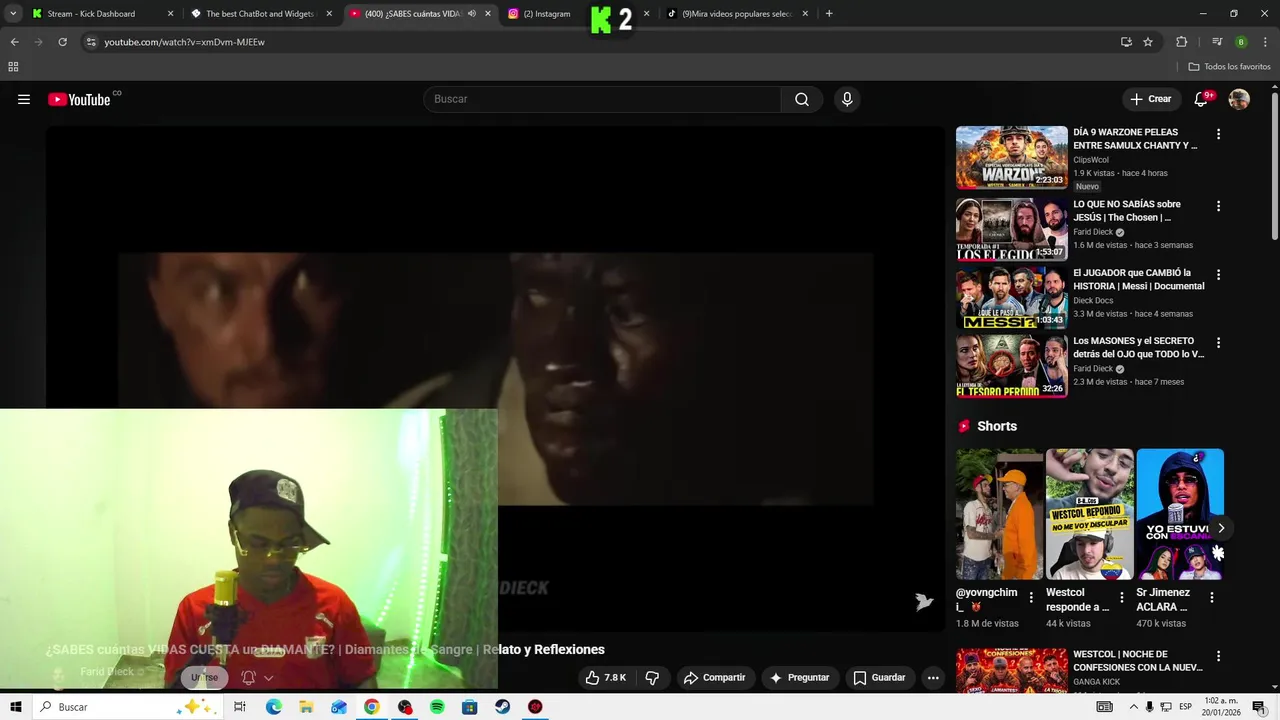Open Windows Start menu
This screenshot has width=1280, height=720.
point(15,707)
